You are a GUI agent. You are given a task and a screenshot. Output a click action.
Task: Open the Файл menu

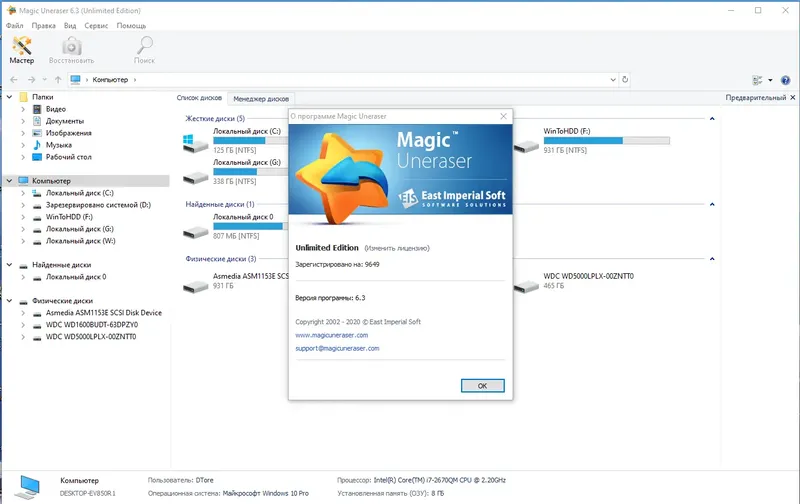click(15, 26)
